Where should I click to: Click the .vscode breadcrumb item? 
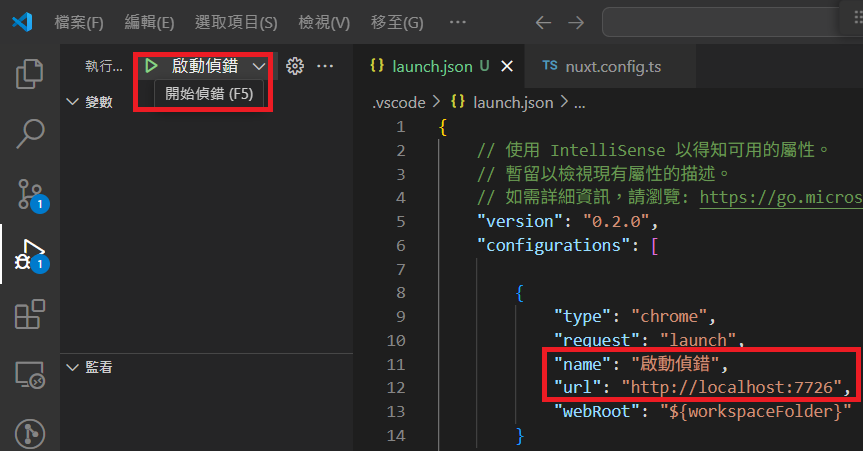tap(398, 102)
